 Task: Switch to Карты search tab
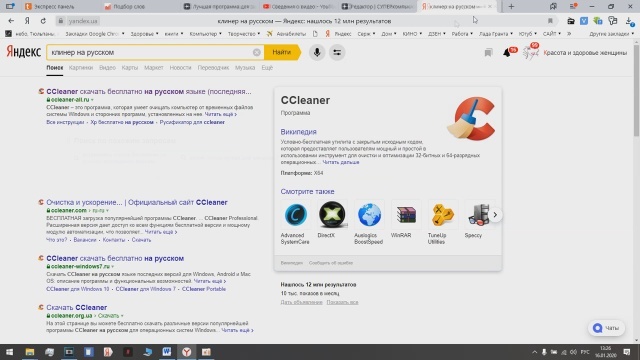(130, 68)
